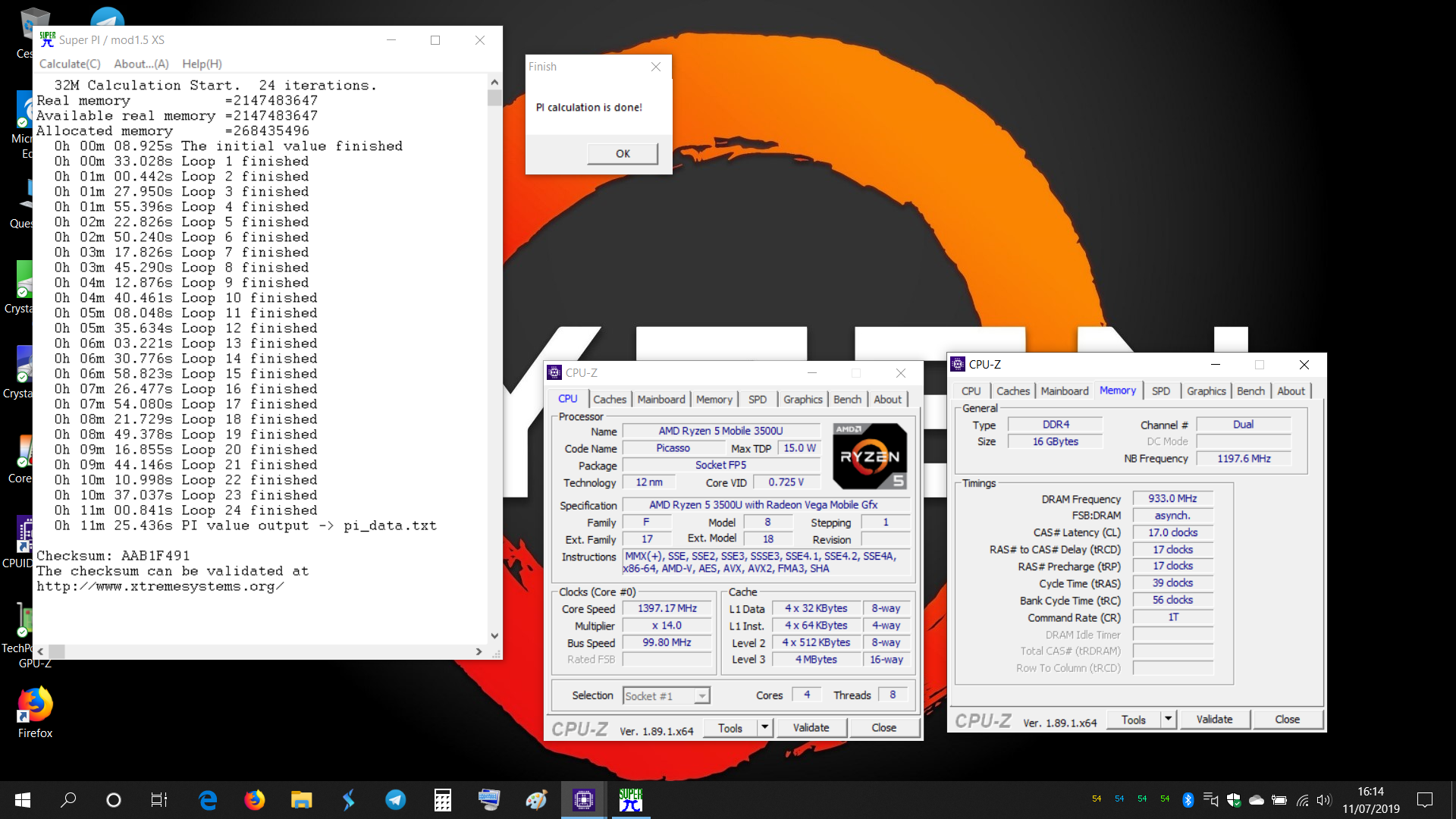Expand Tools dropdown arrow in right CPU-Z window

pyautogui.click(x=1168, y=720)
